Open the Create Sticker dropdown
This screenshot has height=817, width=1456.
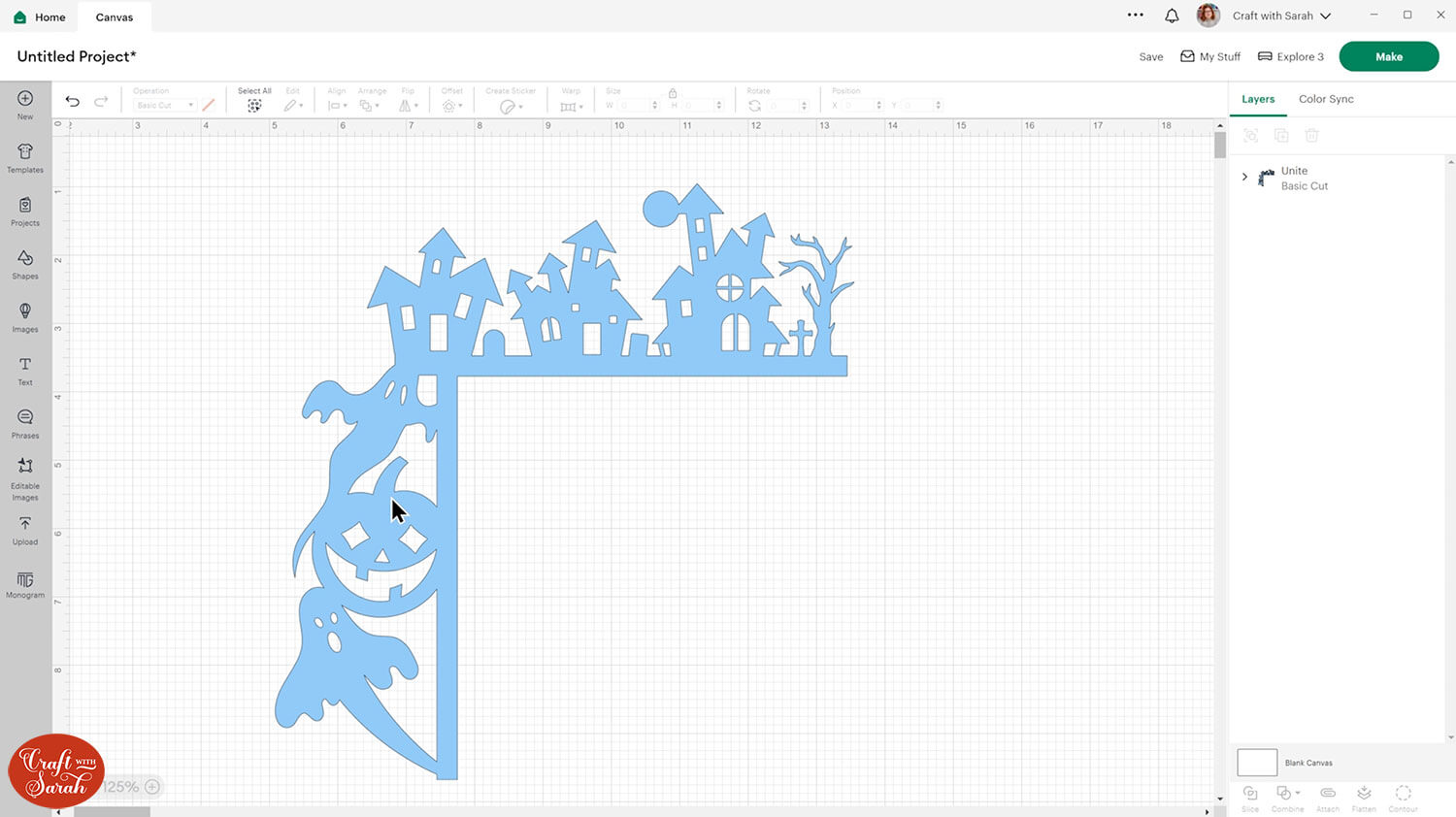pyautogui.click(x=511, y=106)
